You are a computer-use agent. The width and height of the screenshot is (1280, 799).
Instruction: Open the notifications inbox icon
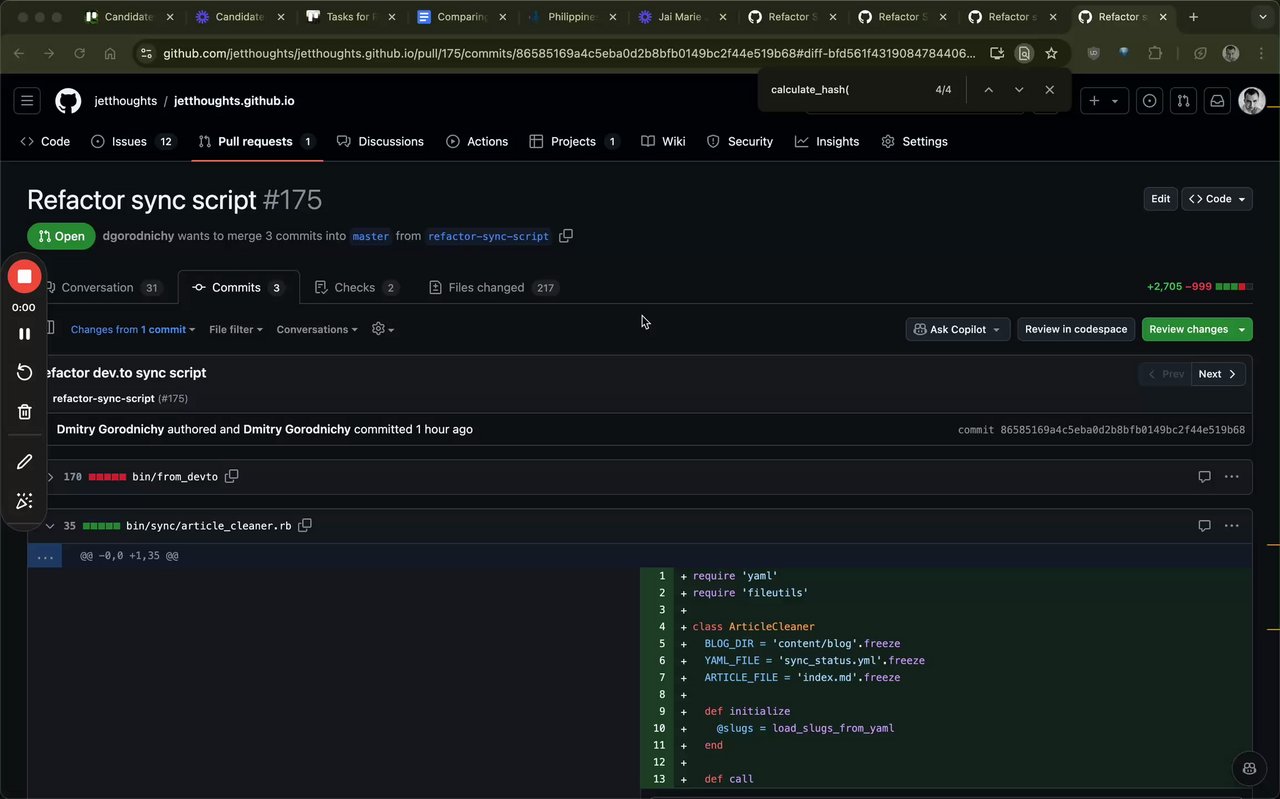(x=1217, y=101)
